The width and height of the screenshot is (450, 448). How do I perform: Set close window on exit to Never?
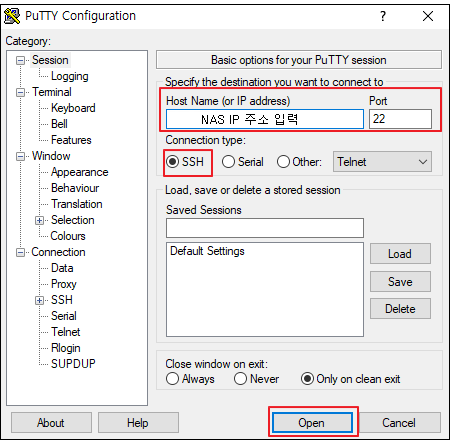pyautogui.click(x=240, y=379)
